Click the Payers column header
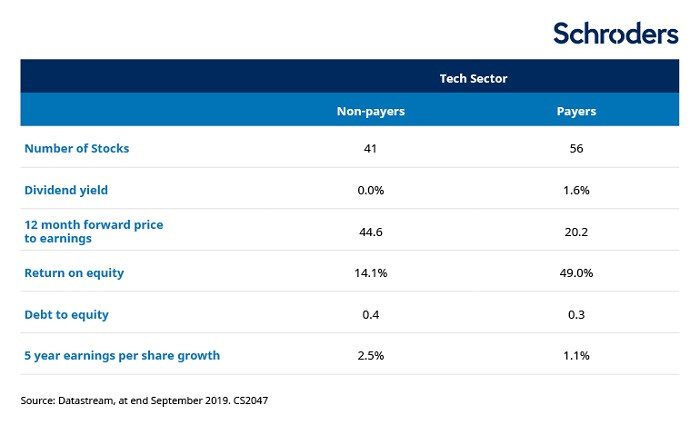The height and width of the screenshot is (425, 700). tap(576, 111)
